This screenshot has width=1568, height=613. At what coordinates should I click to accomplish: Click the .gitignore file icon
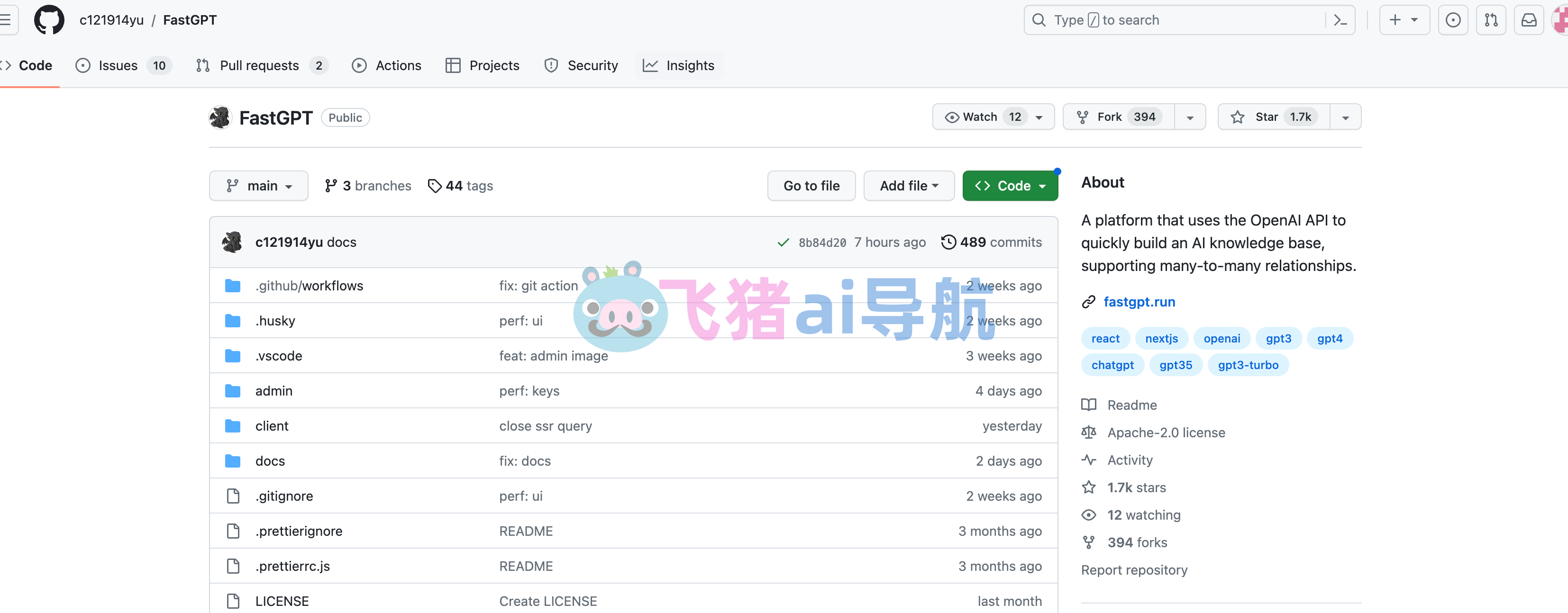coord(233,496)
